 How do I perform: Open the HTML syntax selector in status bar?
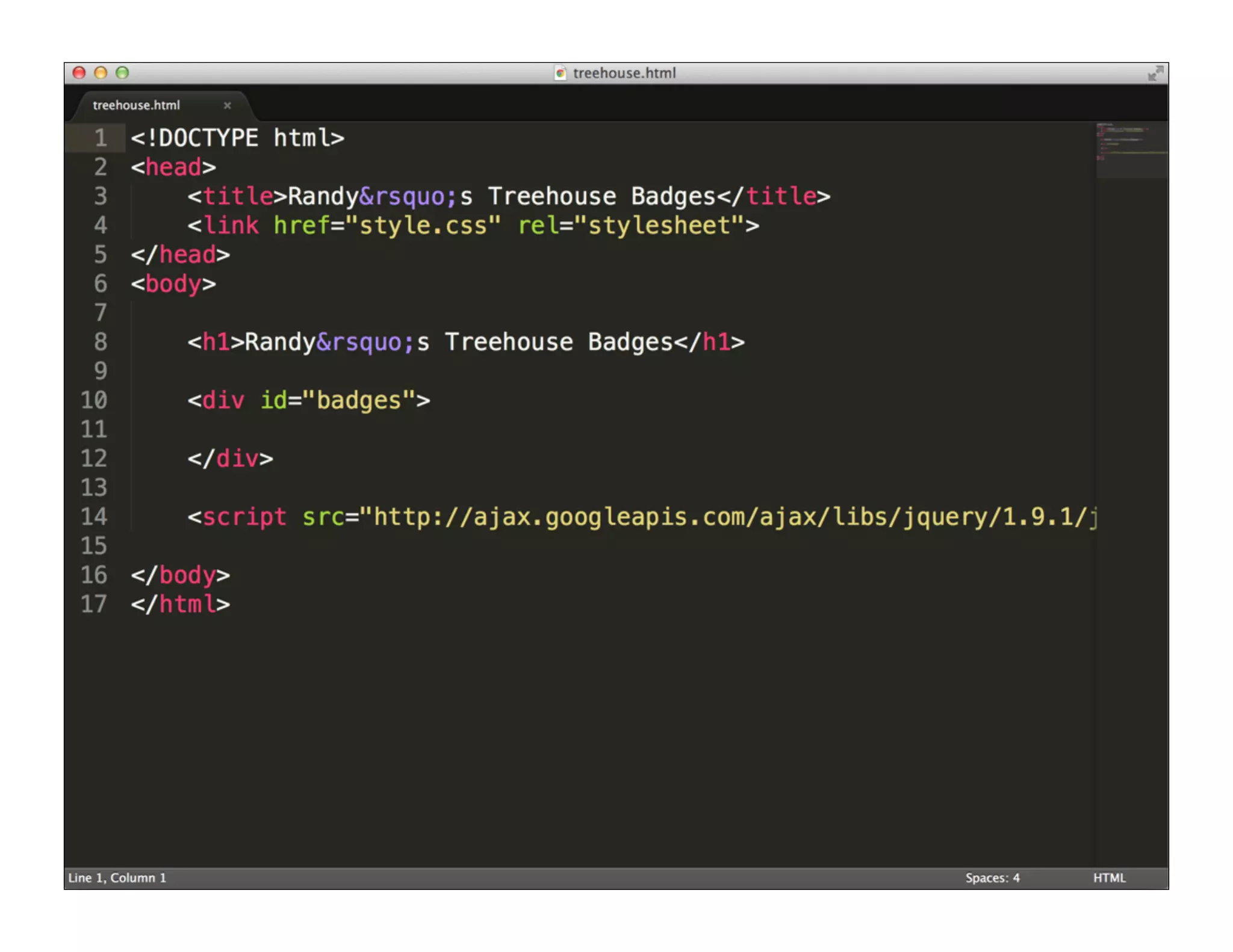coord(1109,877)
